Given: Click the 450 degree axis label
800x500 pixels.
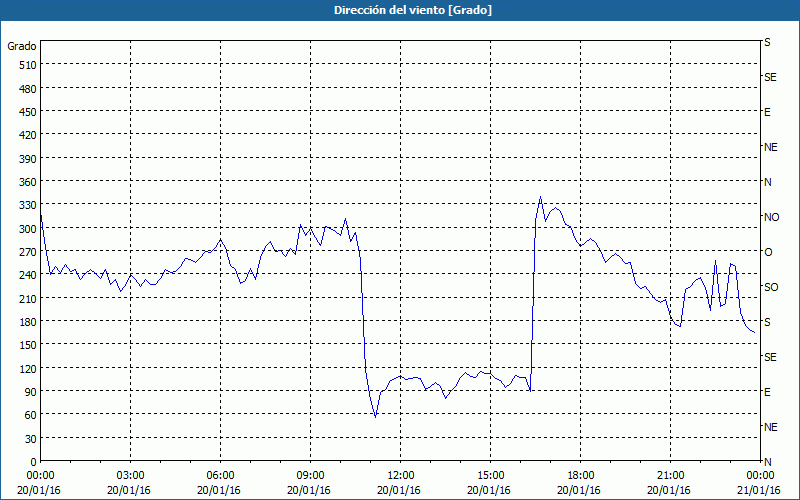Looking at the screenshot, I should [27, 112].
